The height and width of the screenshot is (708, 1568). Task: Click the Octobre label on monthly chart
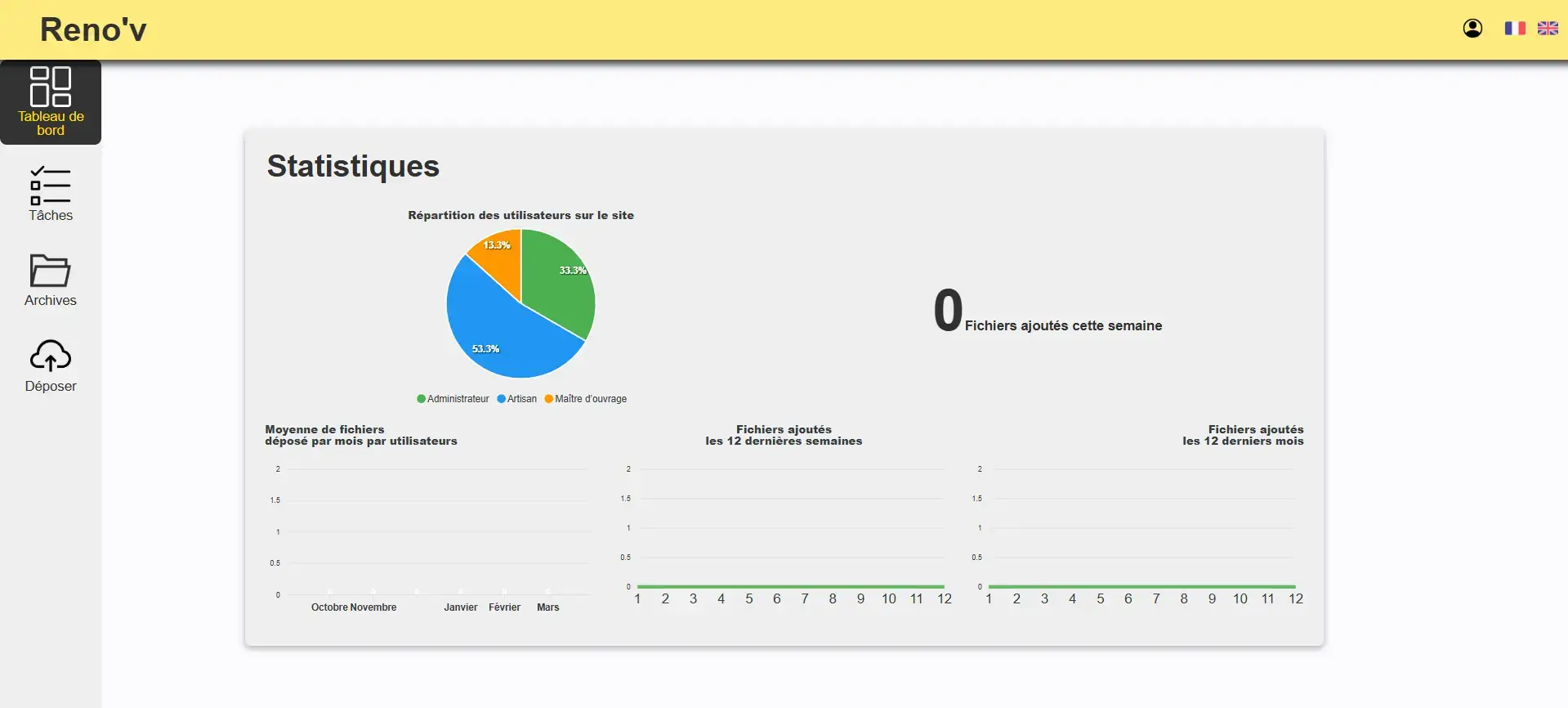329,607
